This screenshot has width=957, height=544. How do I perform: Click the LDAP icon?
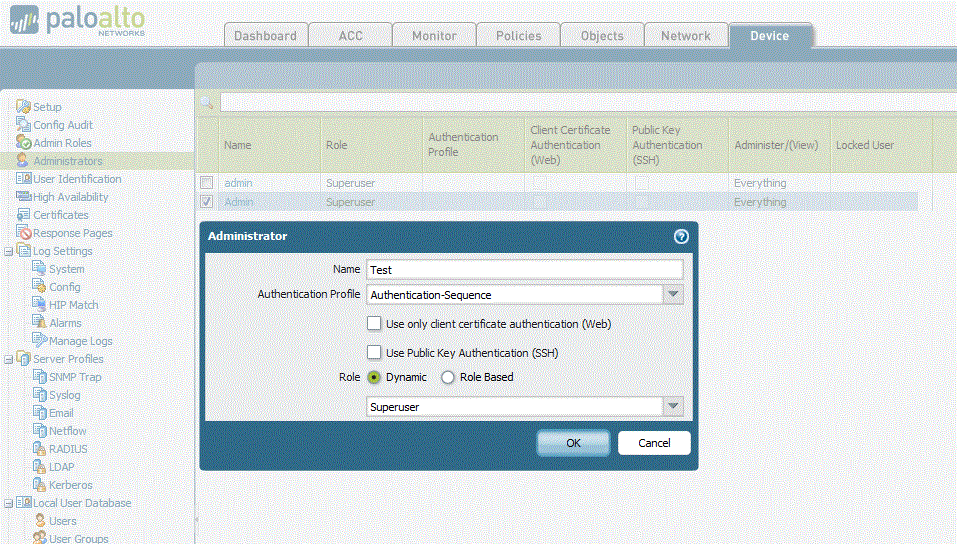tap(39, 466)
